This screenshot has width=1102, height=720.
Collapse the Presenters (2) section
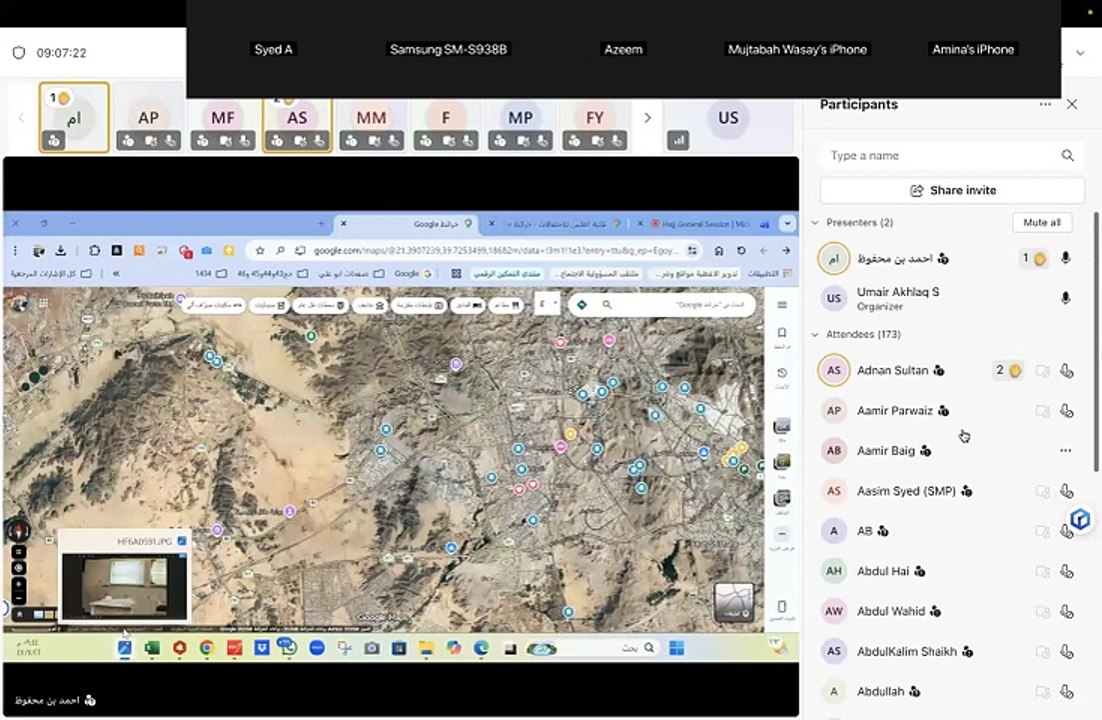coord(815,222)
